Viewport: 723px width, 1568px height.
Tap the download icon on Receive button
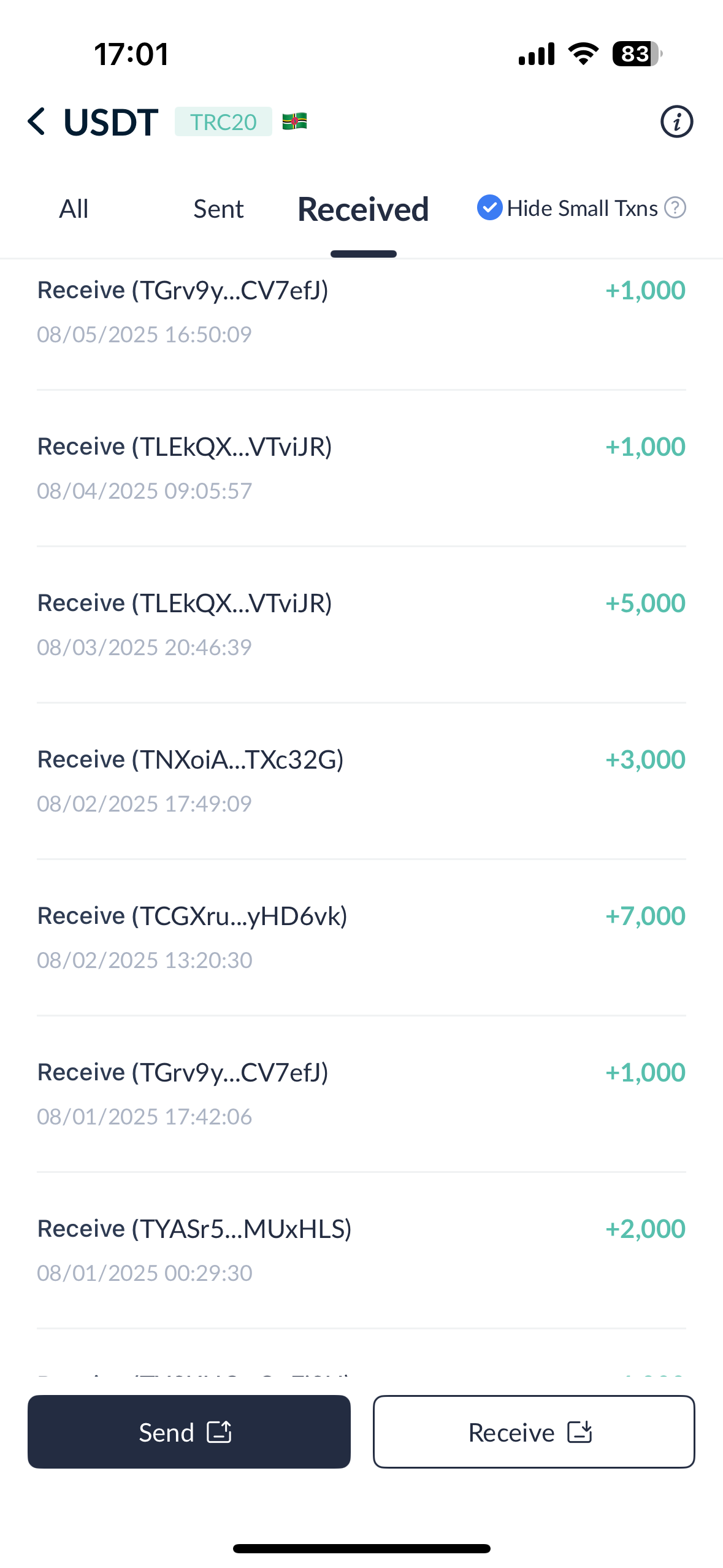(x=580, y=1432)
